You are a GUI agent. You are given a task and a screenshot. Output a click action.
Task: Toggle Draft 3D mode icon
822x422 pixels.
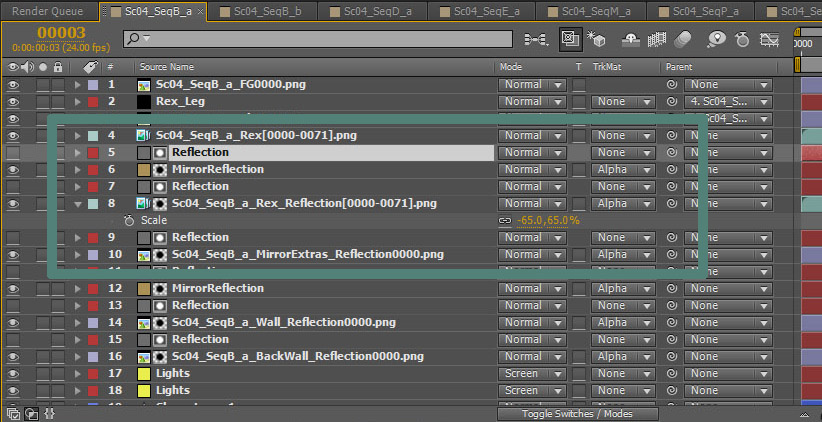click(571, 39)
